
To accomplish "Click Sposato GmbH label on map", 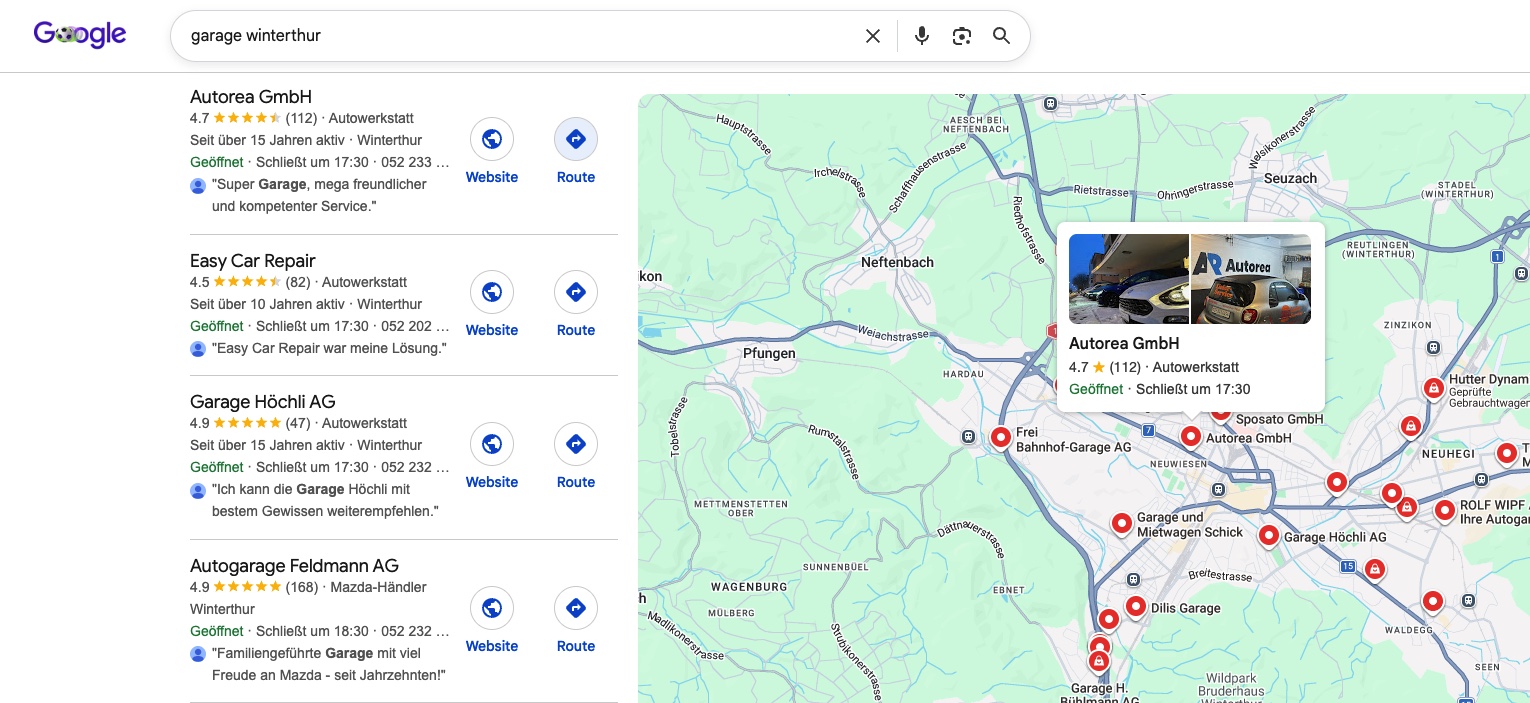I will click(x=1279, y=419).
